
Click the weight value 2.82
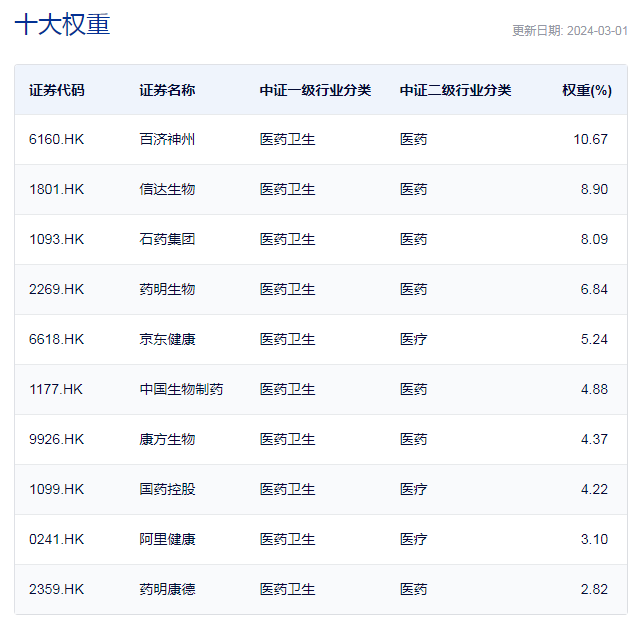tap(594, 589)
